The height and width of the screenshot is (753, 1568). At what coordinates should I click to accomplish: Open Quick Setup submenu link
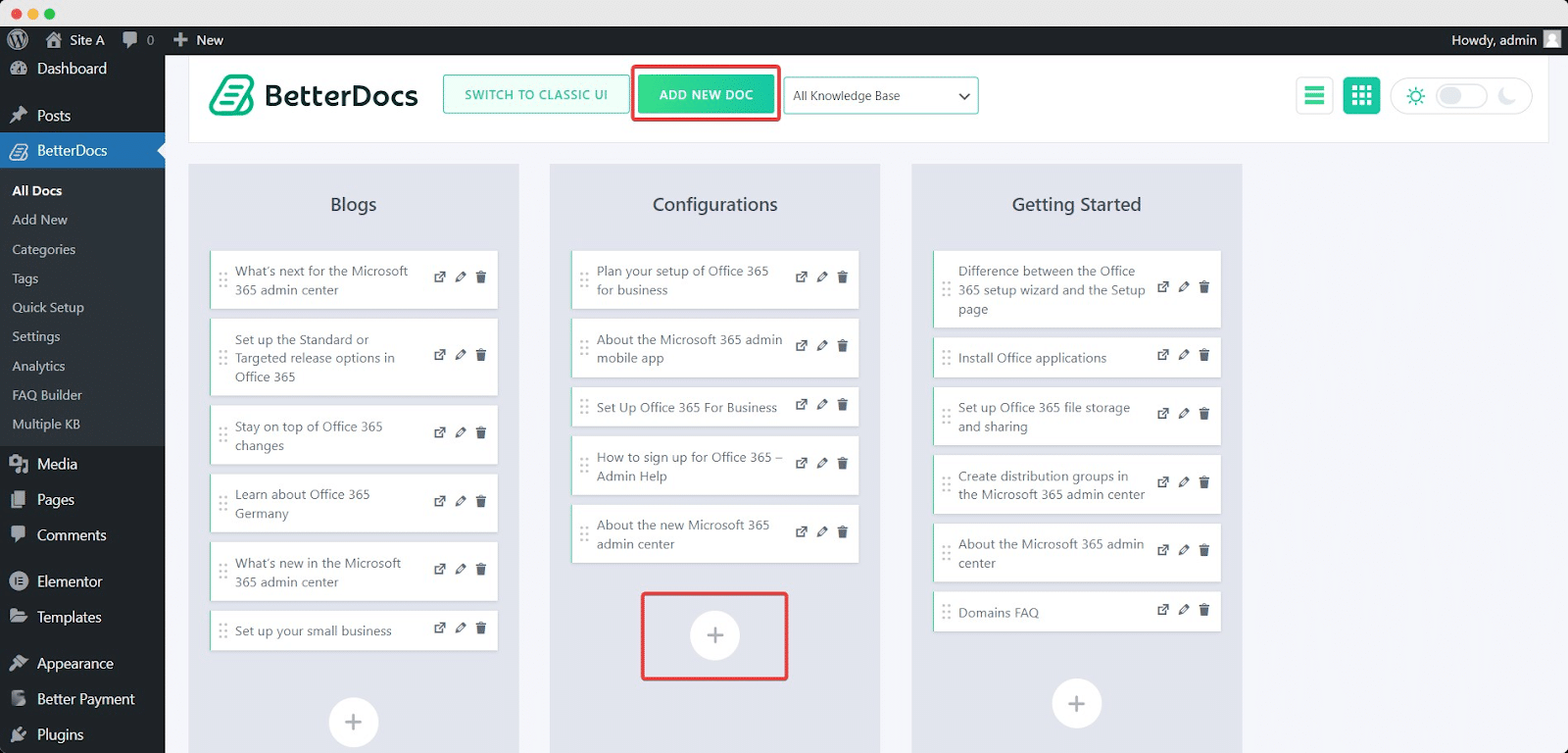tap(48, 307)
